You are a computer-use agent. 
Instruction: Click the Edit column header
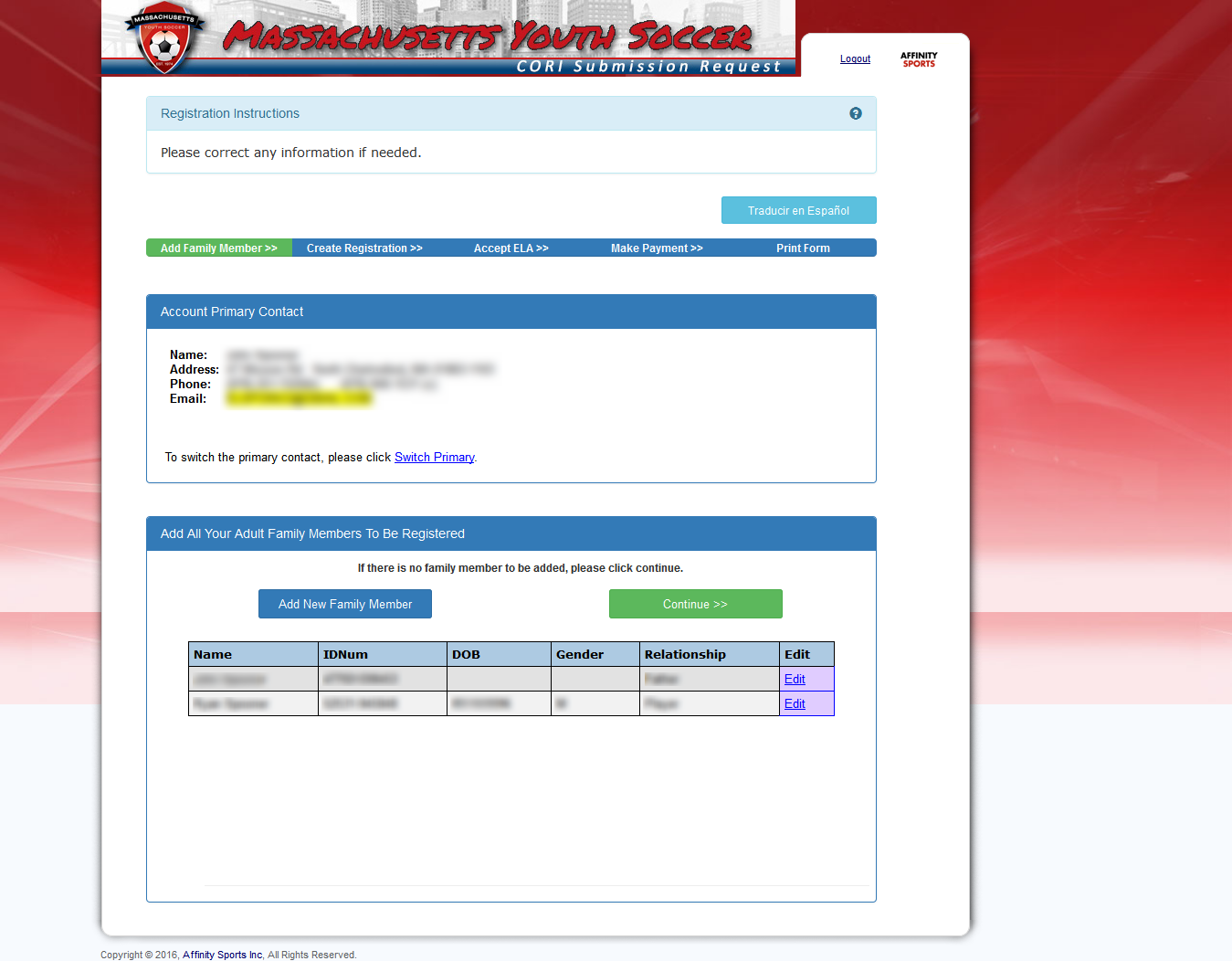[806, 654]
